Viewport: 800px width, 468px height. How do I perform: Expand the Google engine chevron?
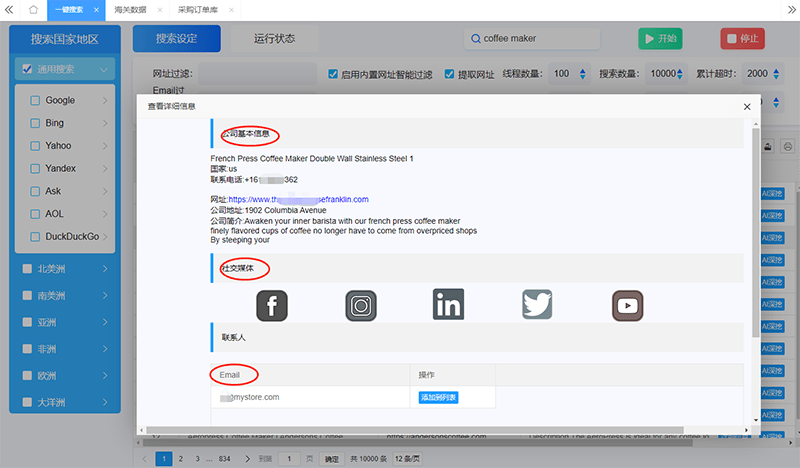(105, 101)
